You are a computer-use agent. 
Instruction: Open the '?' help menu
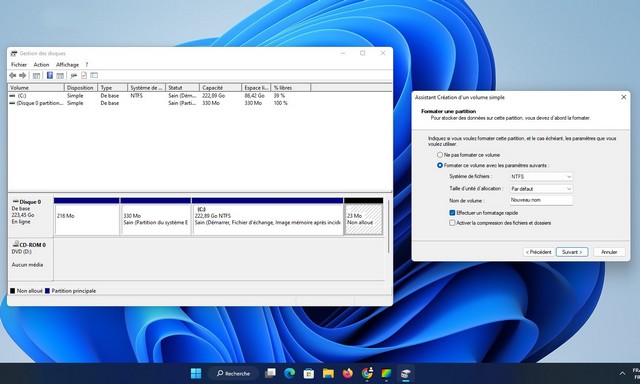click(x=87, y=65)
